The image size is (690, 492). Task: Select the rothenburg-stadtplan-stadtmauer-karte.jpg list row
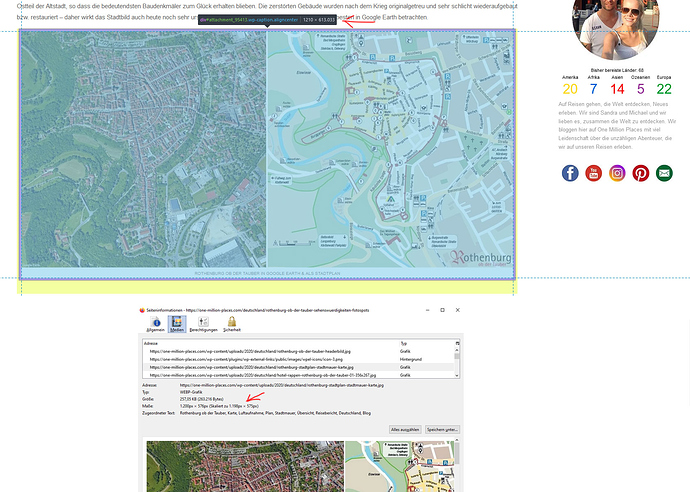pos(298,367)
